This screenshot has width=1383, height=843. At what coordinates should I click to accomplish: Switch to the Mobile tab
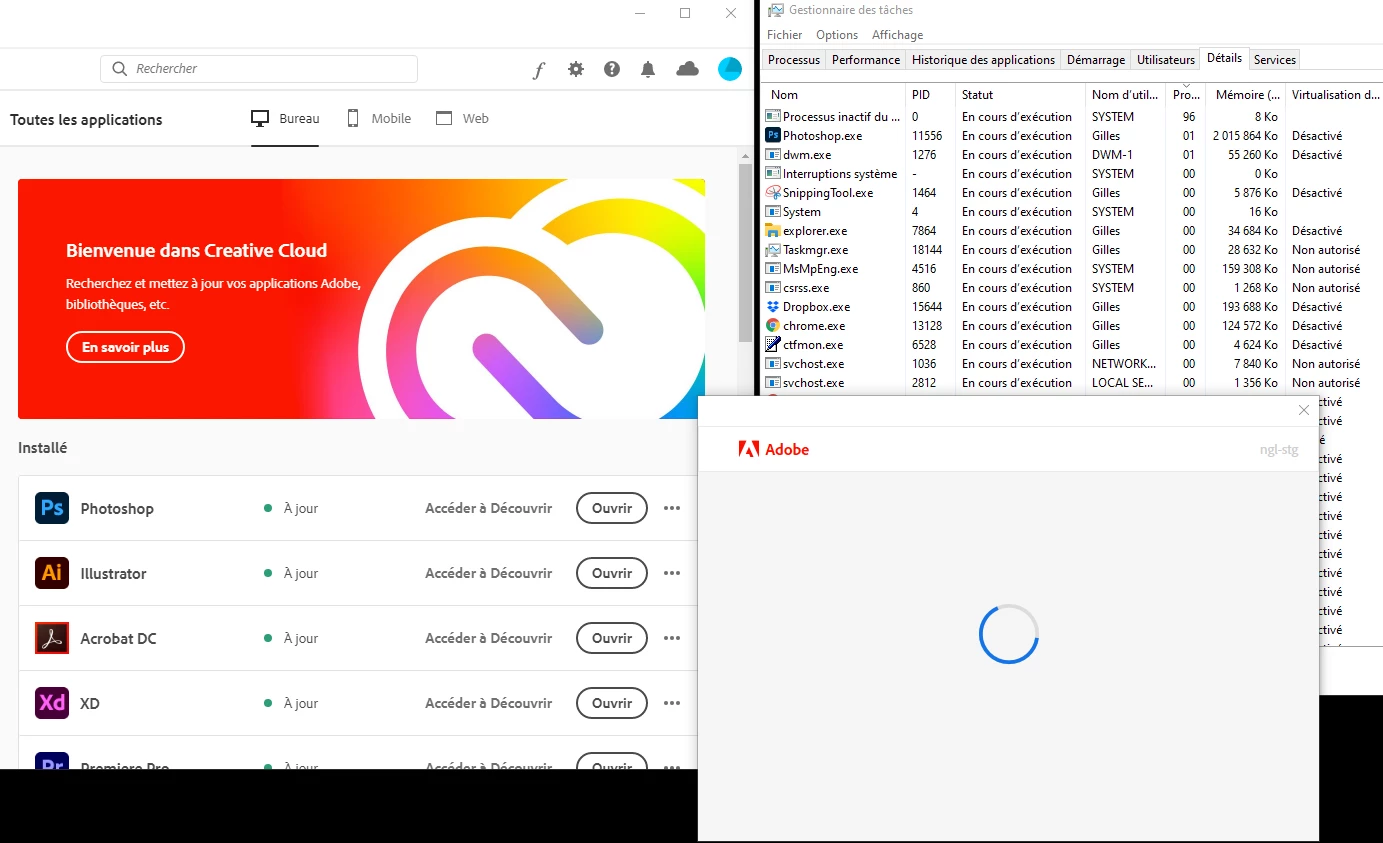click(379, 119)
